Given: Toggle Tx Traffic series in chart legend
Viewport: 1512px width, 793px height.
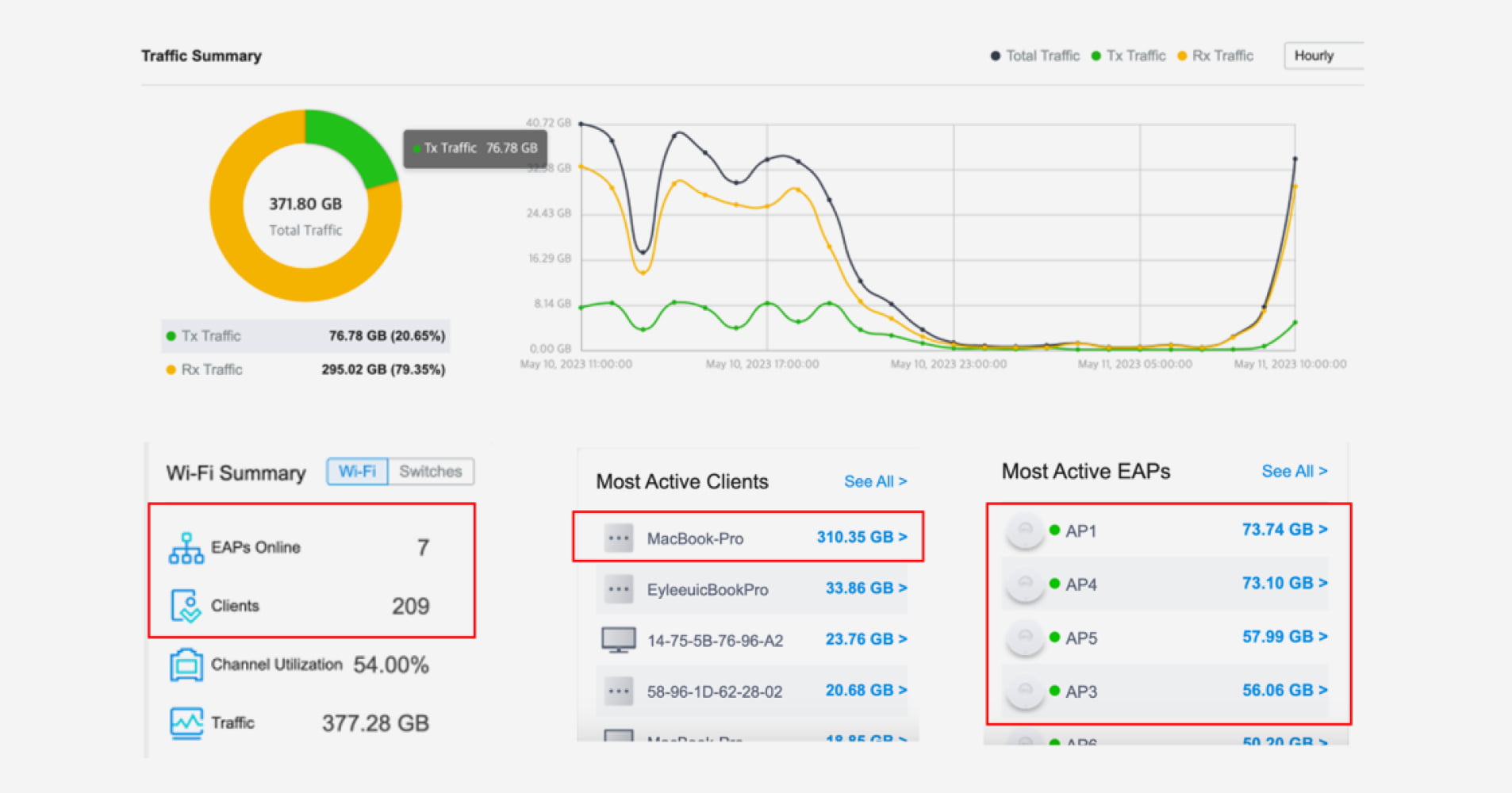Looking at the screenshot, I should pyautogui.click(x=1128, y=56).
